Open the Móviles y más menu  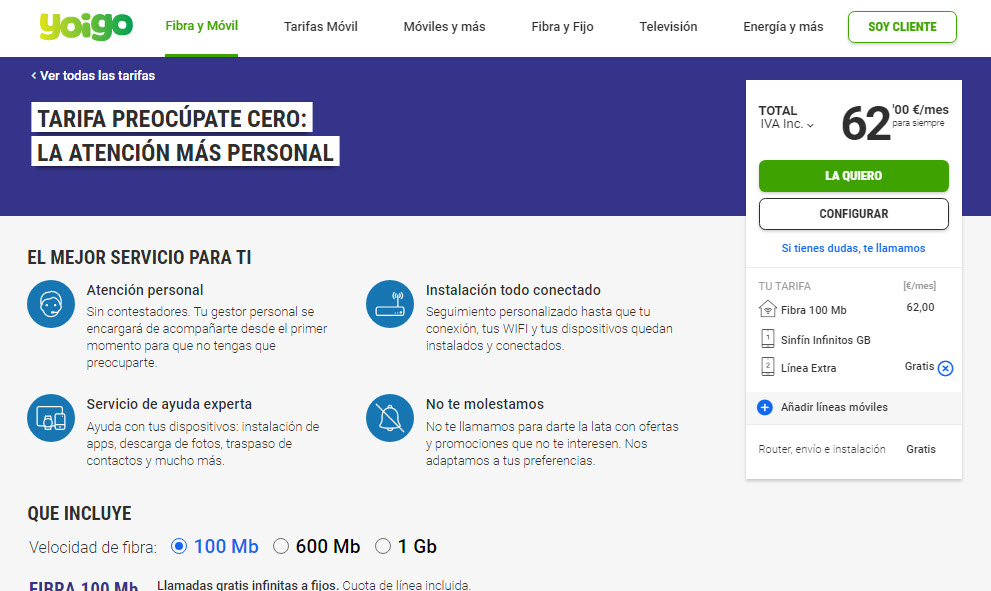pyautogui.click(x=444, y=27)
